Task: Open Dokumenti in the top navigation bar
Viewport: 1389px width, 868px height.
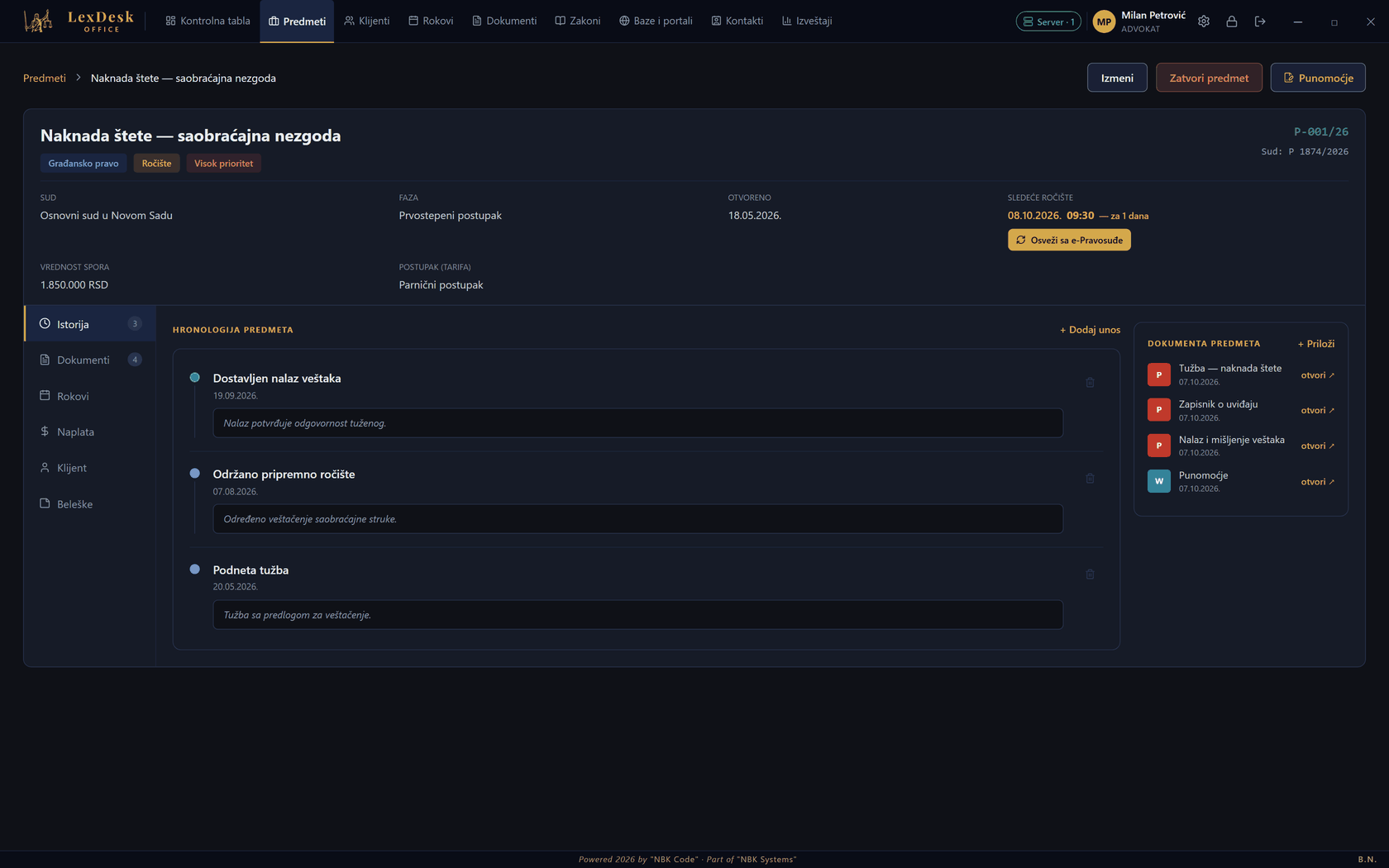Action: pyautogui.click(x=504, y=21)
